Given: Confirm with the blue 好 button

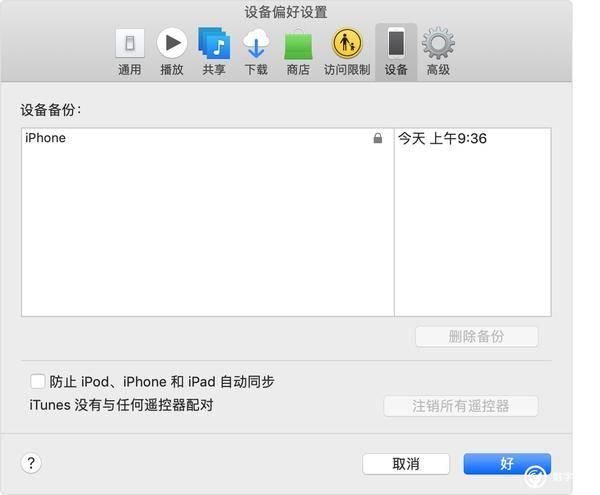Looking at the screenshot, I should coord(507,464).
